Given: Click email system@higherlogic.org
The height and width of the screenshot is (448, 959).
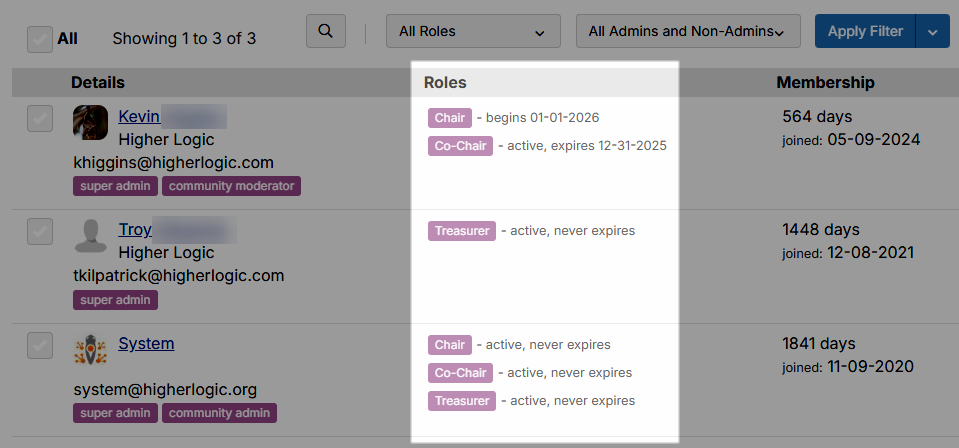Looking at the screenshot, I should point(165,389).
